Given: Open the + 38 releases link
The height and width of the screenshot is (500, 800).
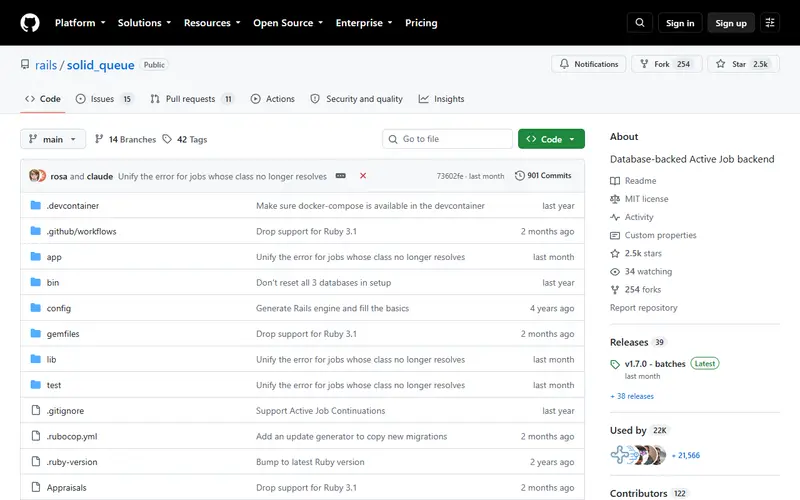Looking at the screenshot, I should (x=632, y=396).
